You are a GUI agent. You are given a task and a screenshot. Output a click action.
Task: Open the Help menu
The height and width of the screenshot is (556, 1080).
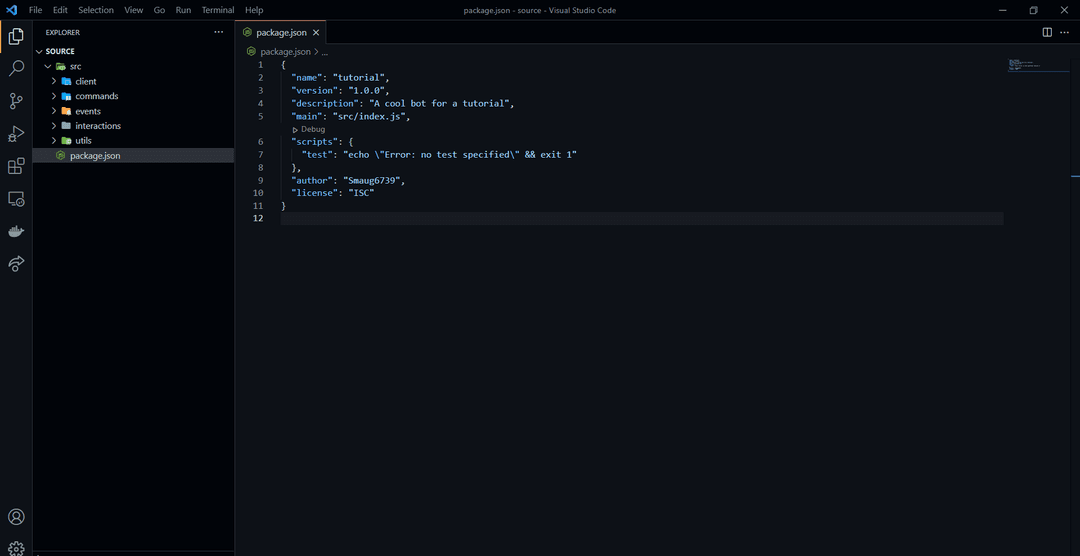pos(254,10)
